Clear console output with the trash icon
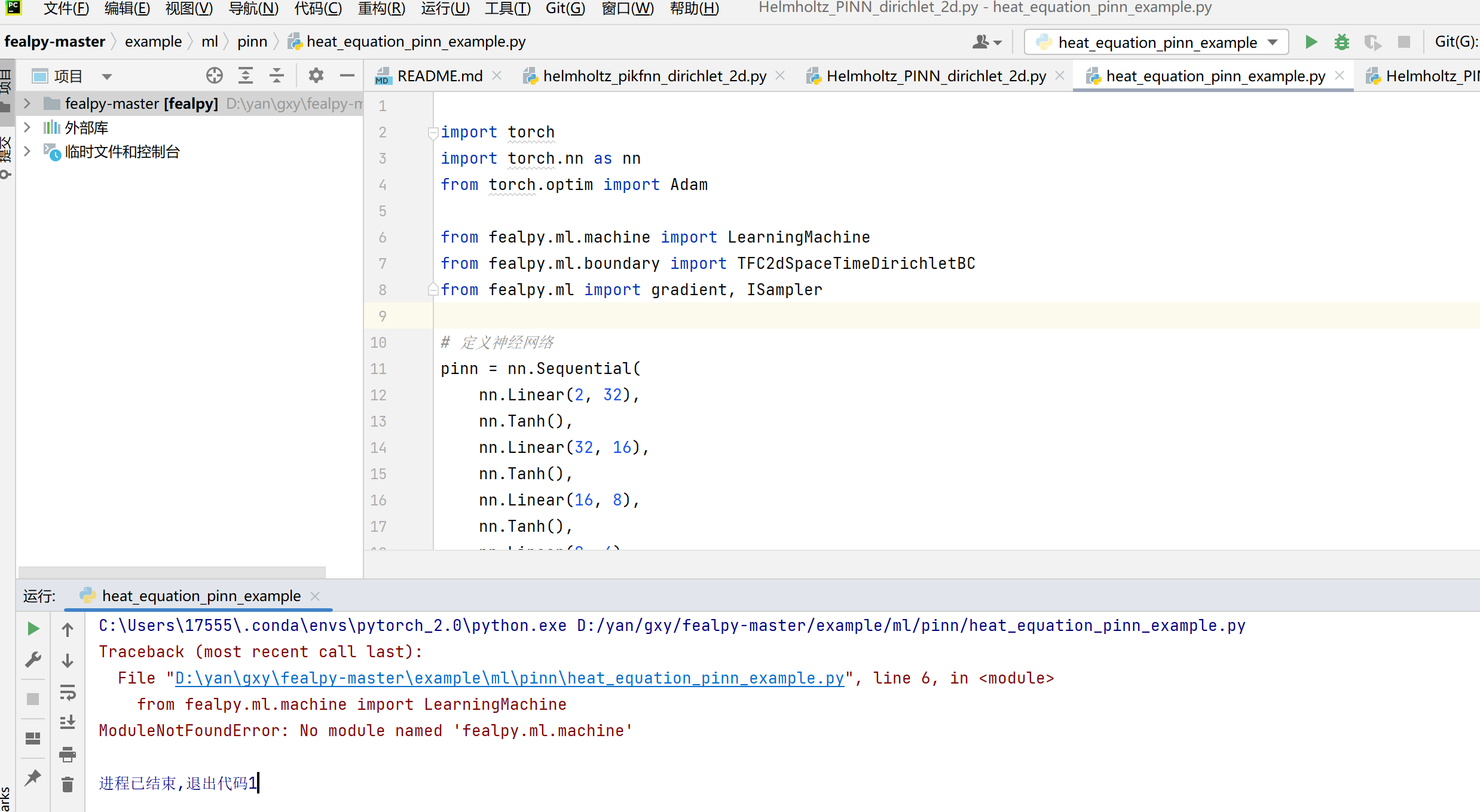The height and width of the screenshot is (812, 1480). tap(67, 785)
